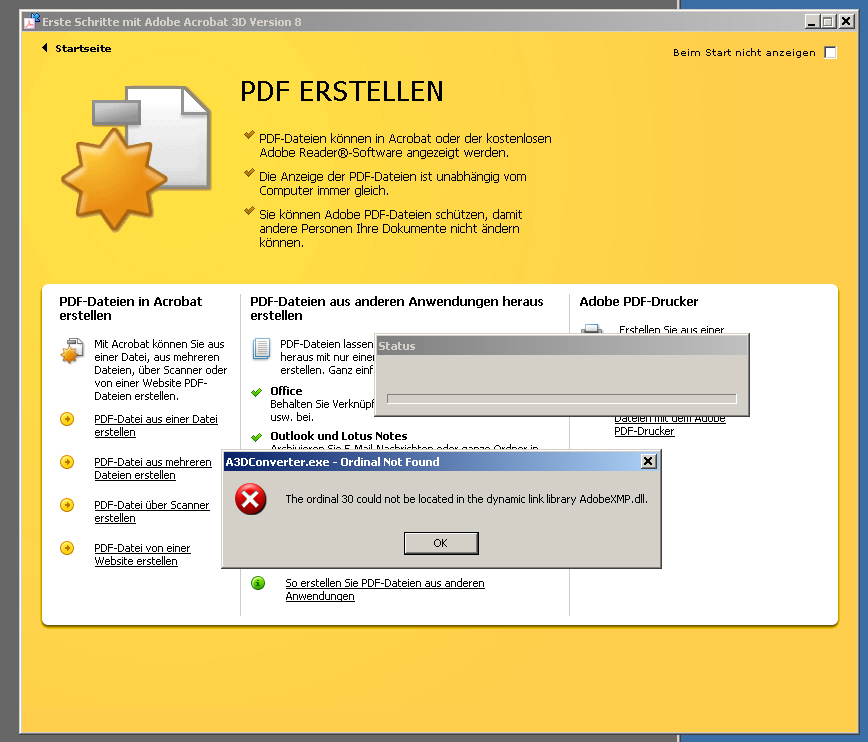Close the A3DConverter.exe error dialog
The width and height of the screenshot is (868, 742).
[648, 461]
